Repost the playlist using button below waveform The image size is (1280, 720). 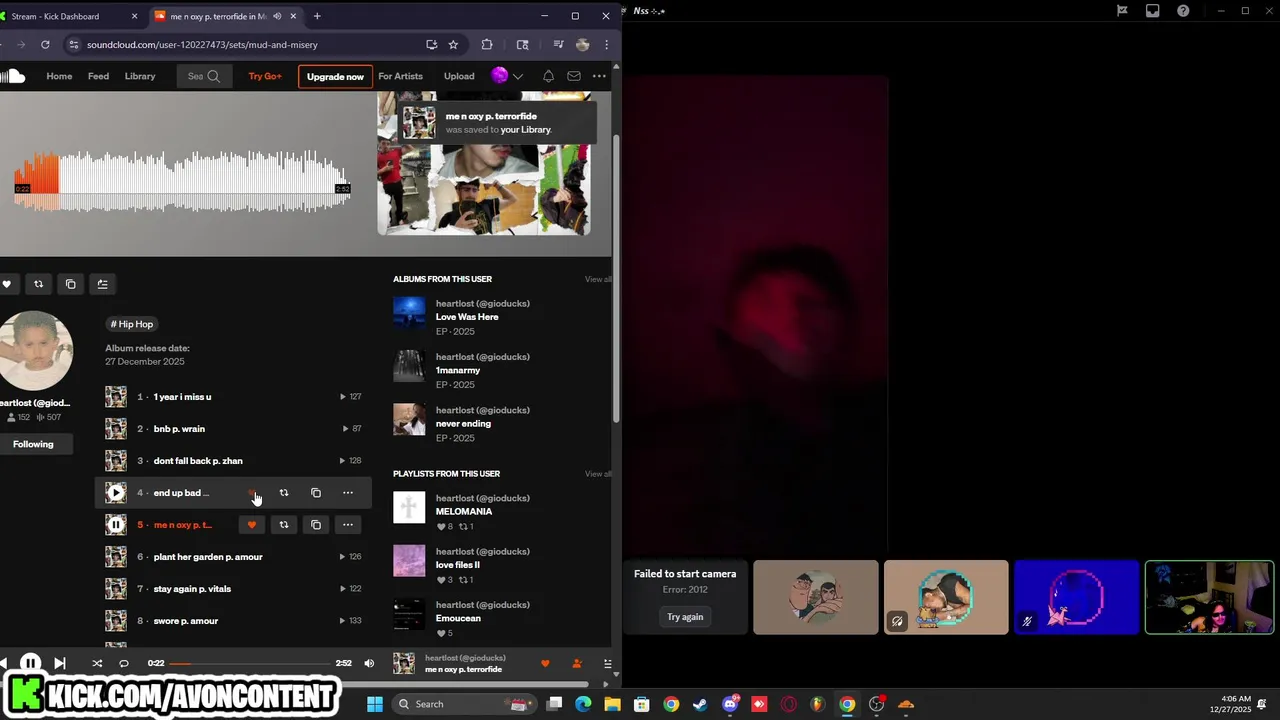click(x=38, y=284)
